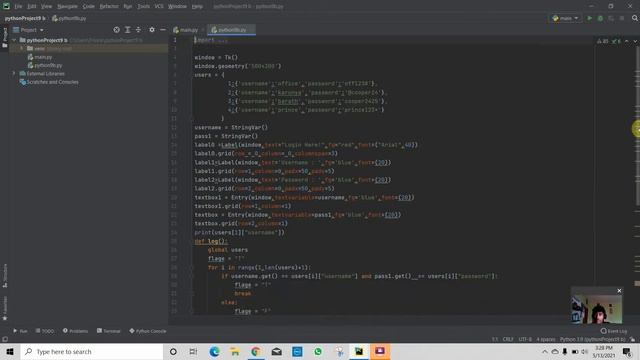Open Chrome from the taskbar
The image size is (640, 360).
tap(256, 351)
